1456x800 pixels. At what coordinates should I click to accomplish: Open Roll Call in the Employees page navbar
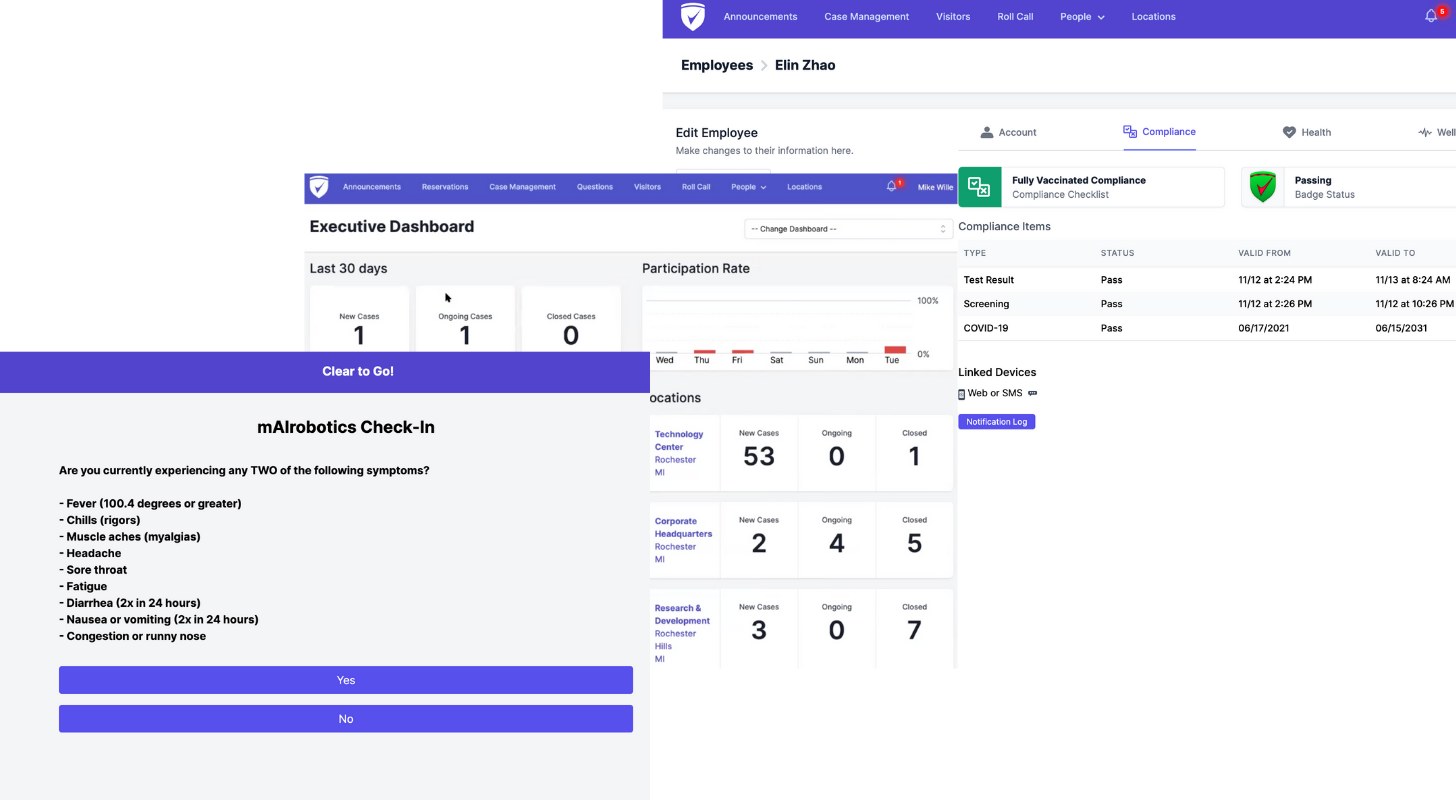pos(1015,17)
